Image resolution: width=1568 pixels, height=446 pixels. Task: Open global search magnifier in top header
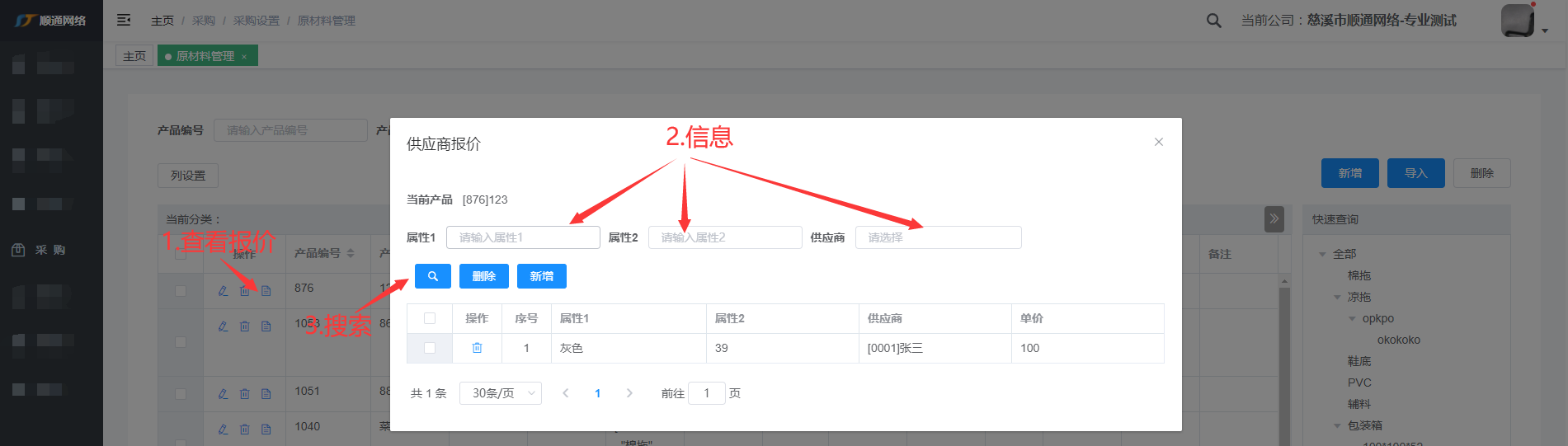click(x=1213, y=21)
